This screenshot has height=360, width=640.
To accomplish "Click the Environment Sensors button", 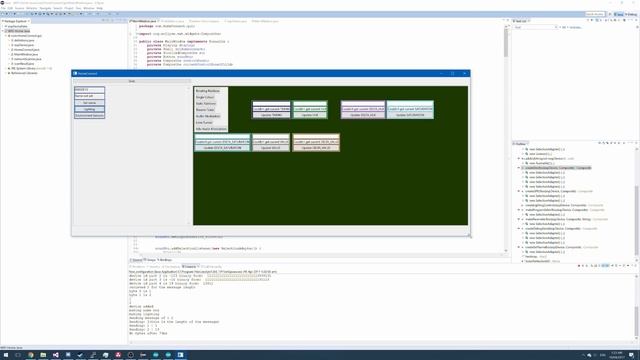I will point(89,116).
